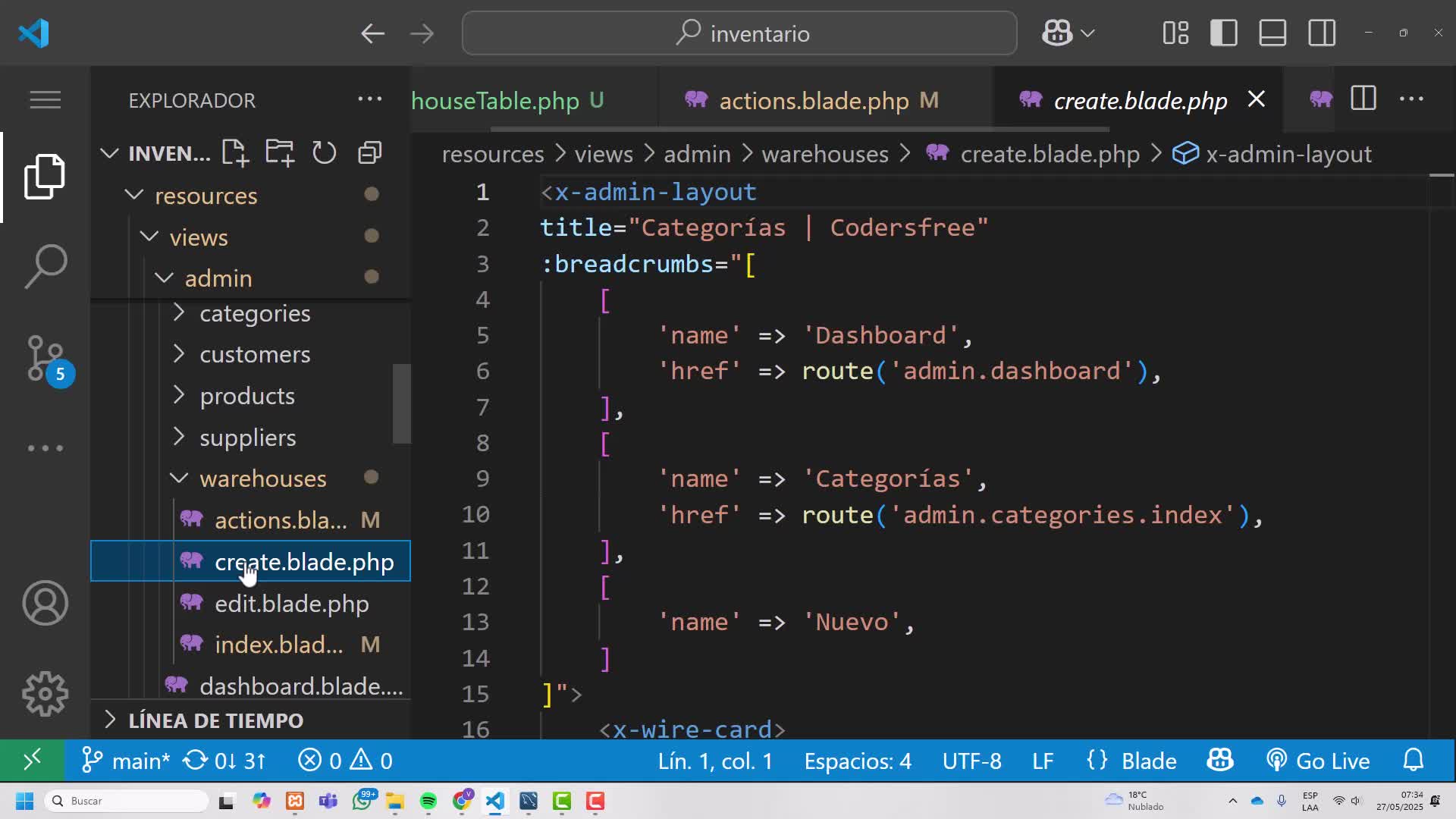Open errors and warnings problems indicator
Viewport: 1456px width, 819px height.
pyautogui.click(x=345, y=760)
